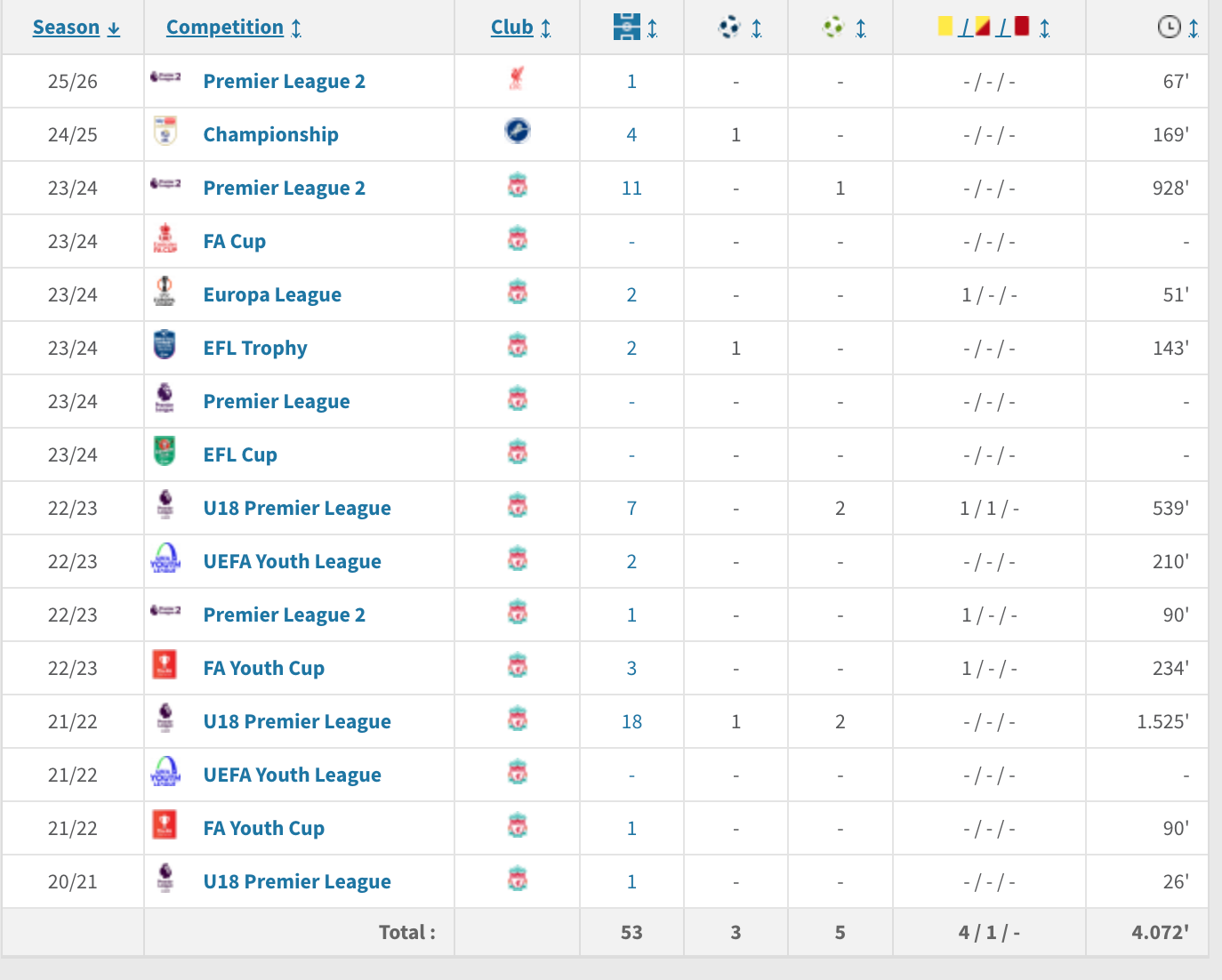
Task: Sort by assists green ball icon
Action: (x=833, y=28)
